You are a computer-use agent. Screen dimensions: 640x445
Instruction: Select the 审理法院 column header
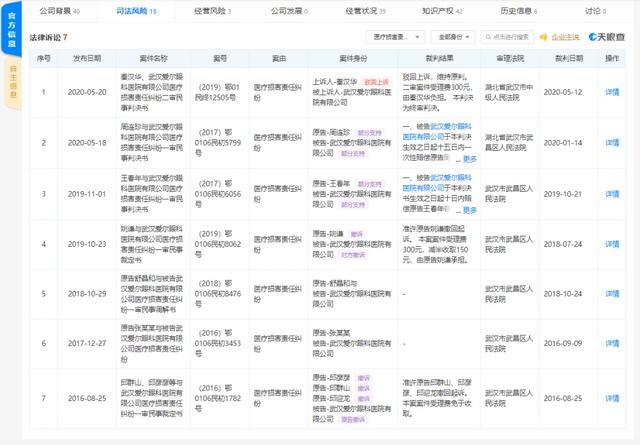(510, 58)
